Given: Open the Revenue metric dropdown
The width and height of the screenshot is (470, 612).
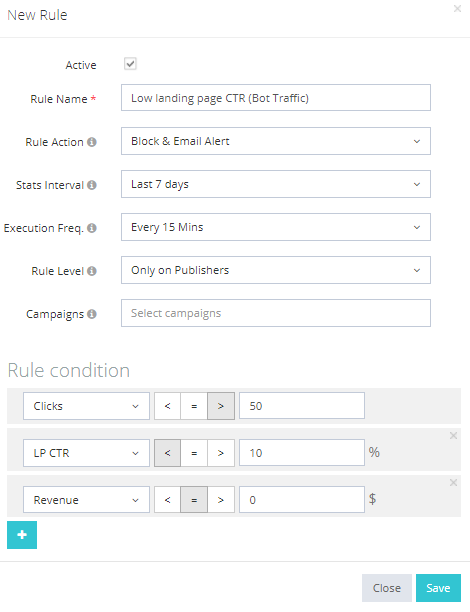Looking at the screenshot, I should click(86, 500).
